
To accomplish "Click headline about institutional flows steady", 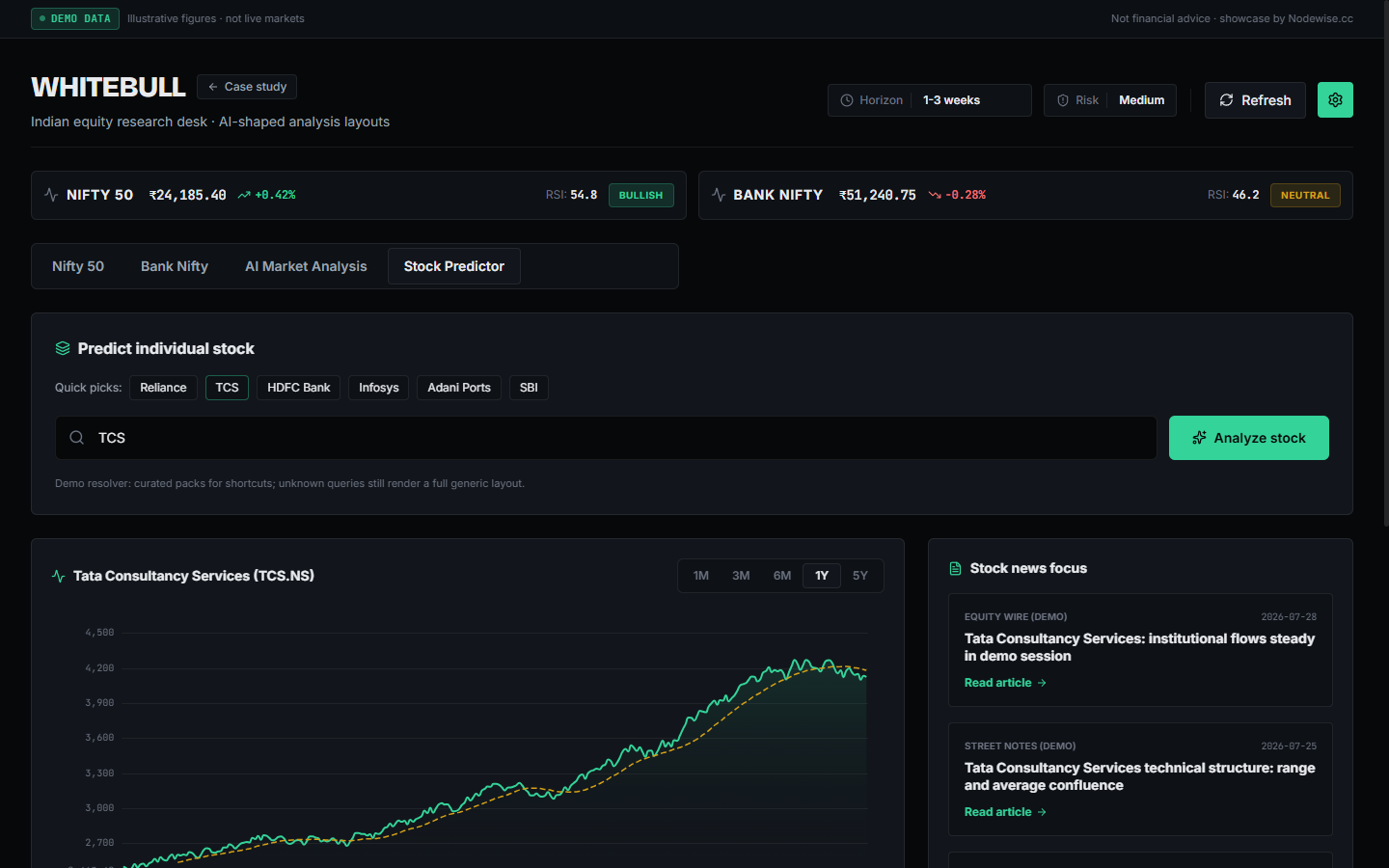I will 1139,647.
